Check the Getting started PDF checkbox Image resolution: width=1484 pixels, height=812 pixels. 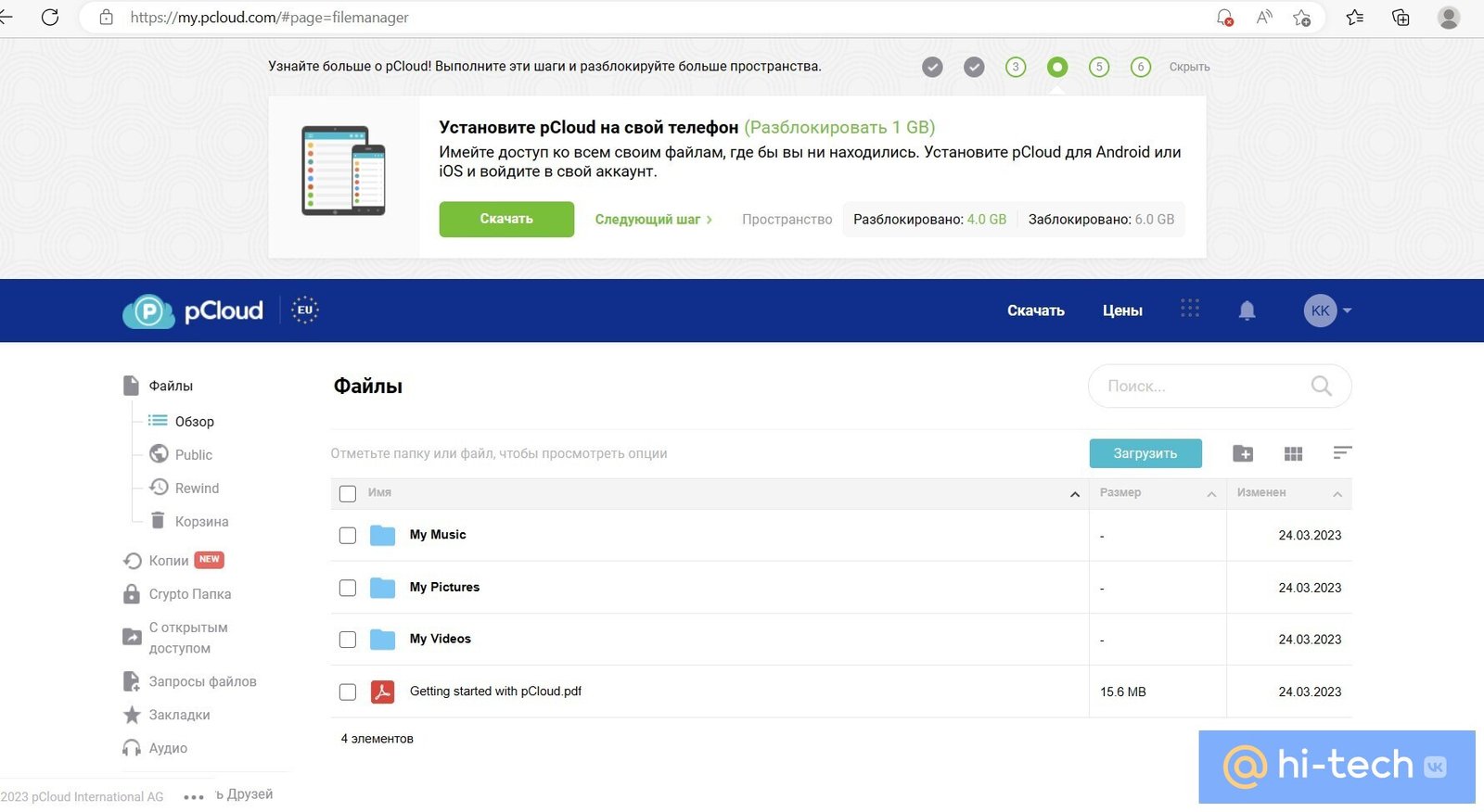[x=348, y=691]
